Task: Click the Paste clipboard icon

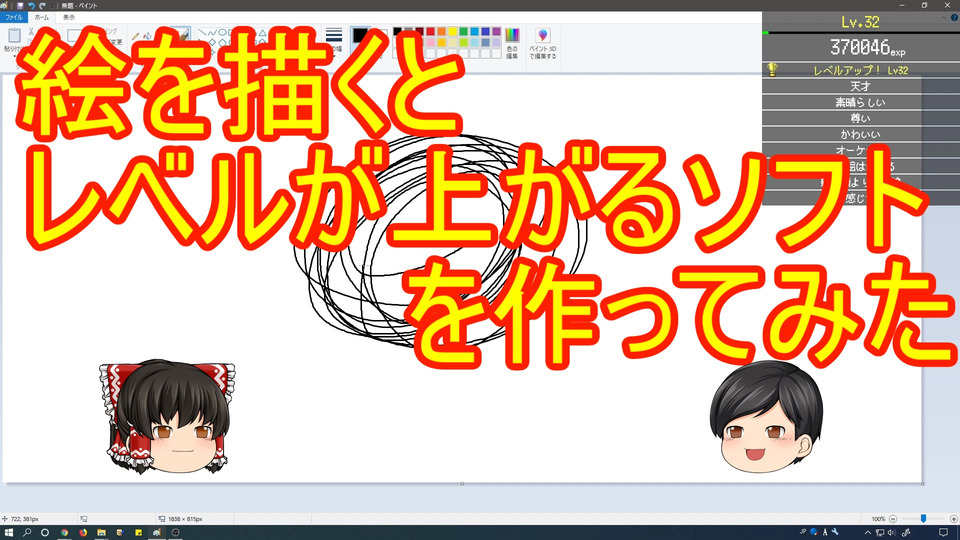Action: [13, 35]
